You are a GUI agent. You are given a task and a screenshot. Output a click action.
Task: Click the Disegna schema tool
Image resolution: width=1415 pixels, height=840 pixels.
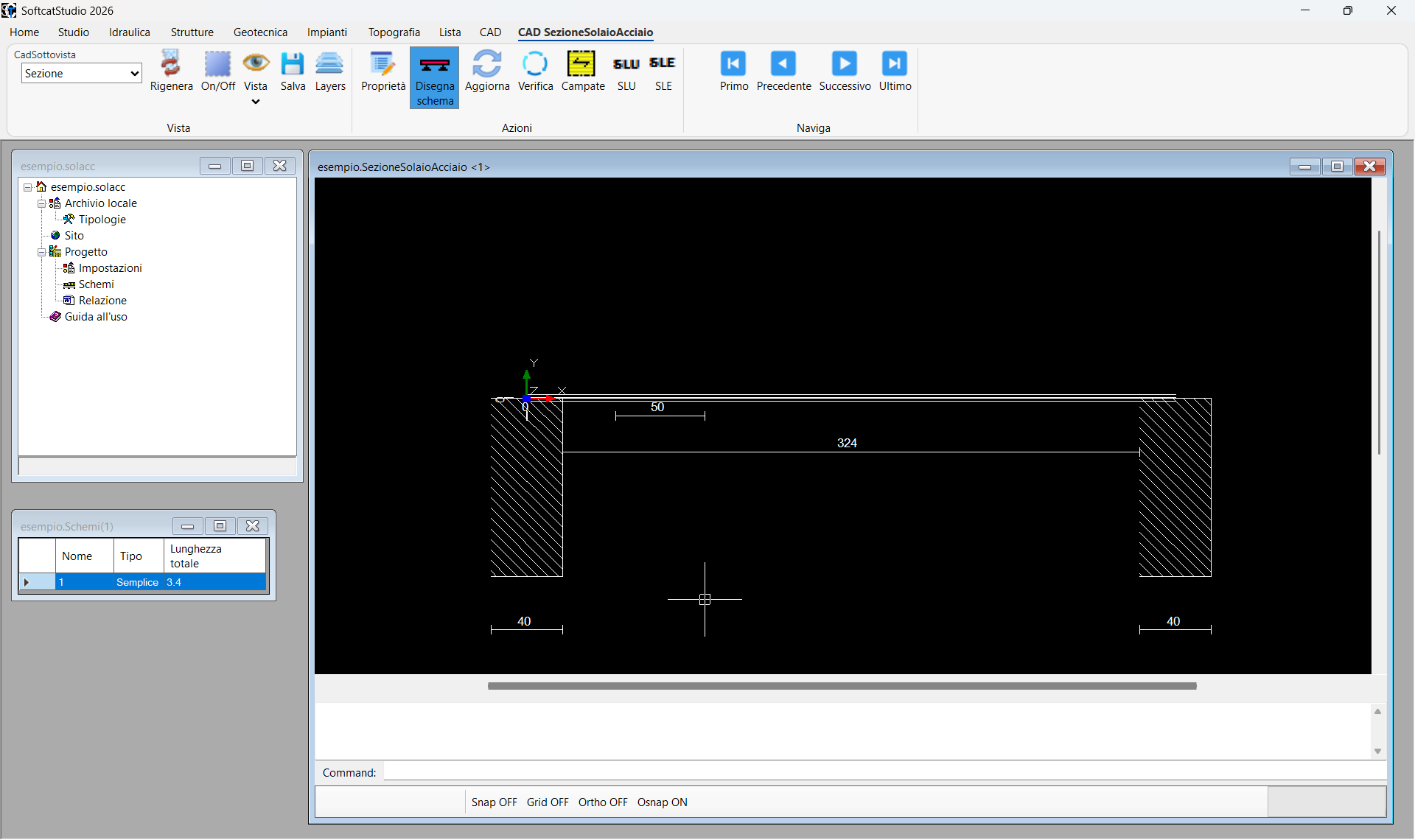click(x=435, y=78)
